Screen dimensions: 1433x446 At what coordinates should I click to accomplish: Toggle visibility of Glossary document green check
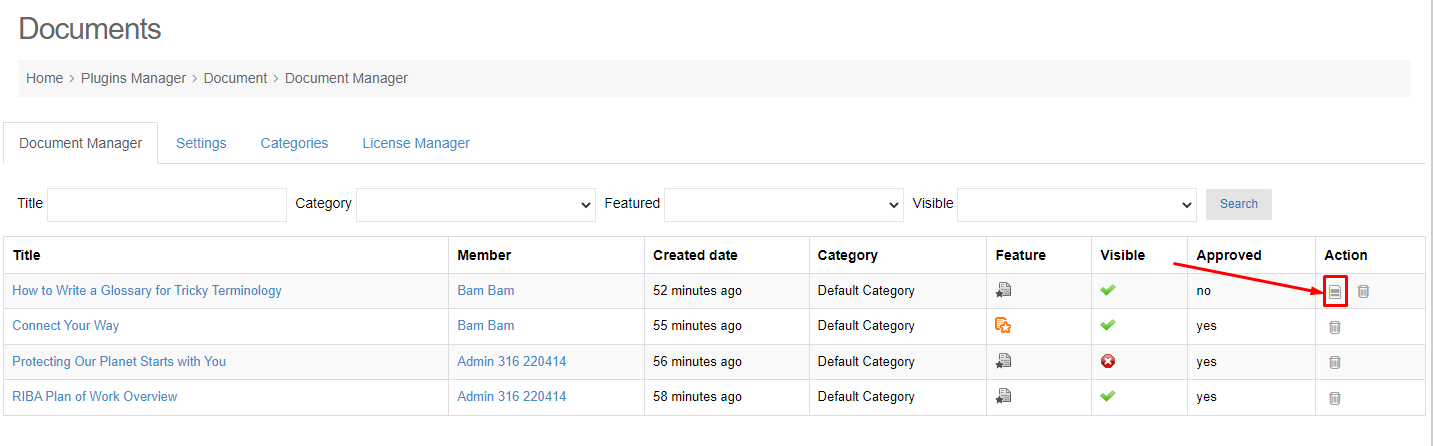point(1108,290)
